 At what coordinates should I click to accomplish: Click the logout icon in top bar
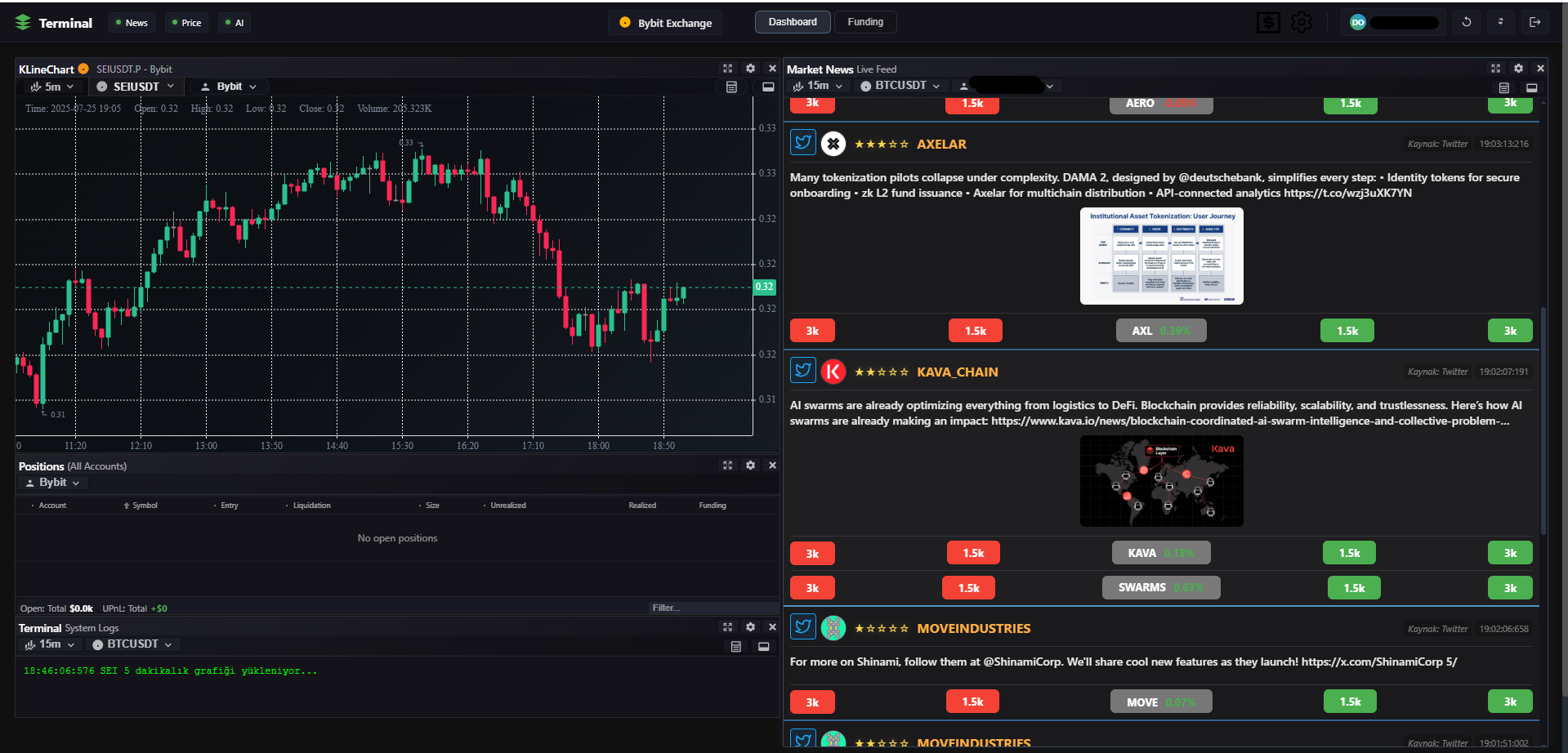coord(1534,22)
